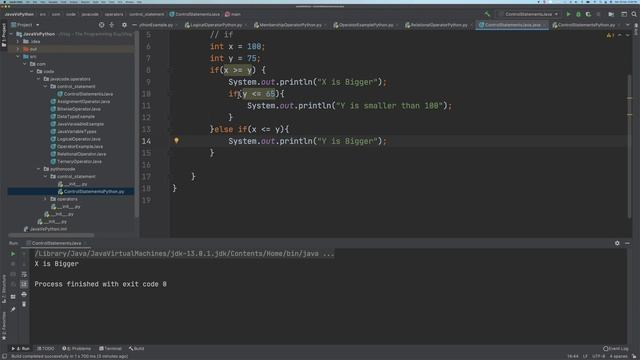
Task: Click the locate/select opened file target icon
Action: [101, 25]
